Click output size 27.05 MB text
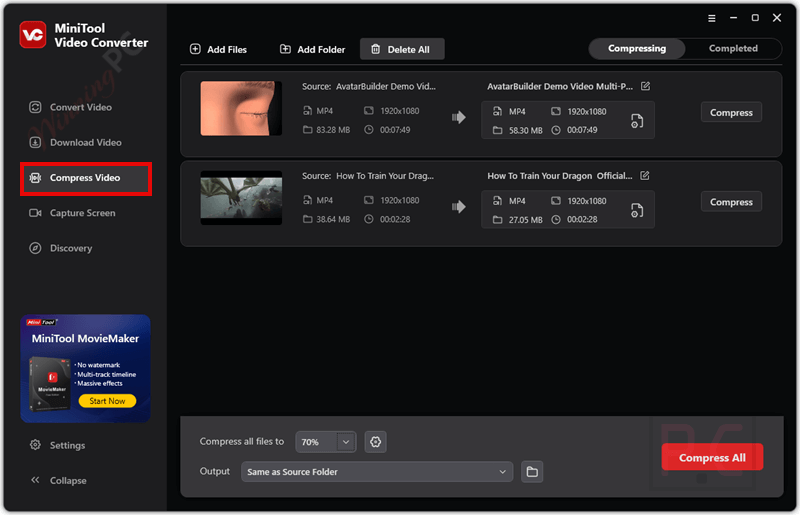 [x=526, y=219]
